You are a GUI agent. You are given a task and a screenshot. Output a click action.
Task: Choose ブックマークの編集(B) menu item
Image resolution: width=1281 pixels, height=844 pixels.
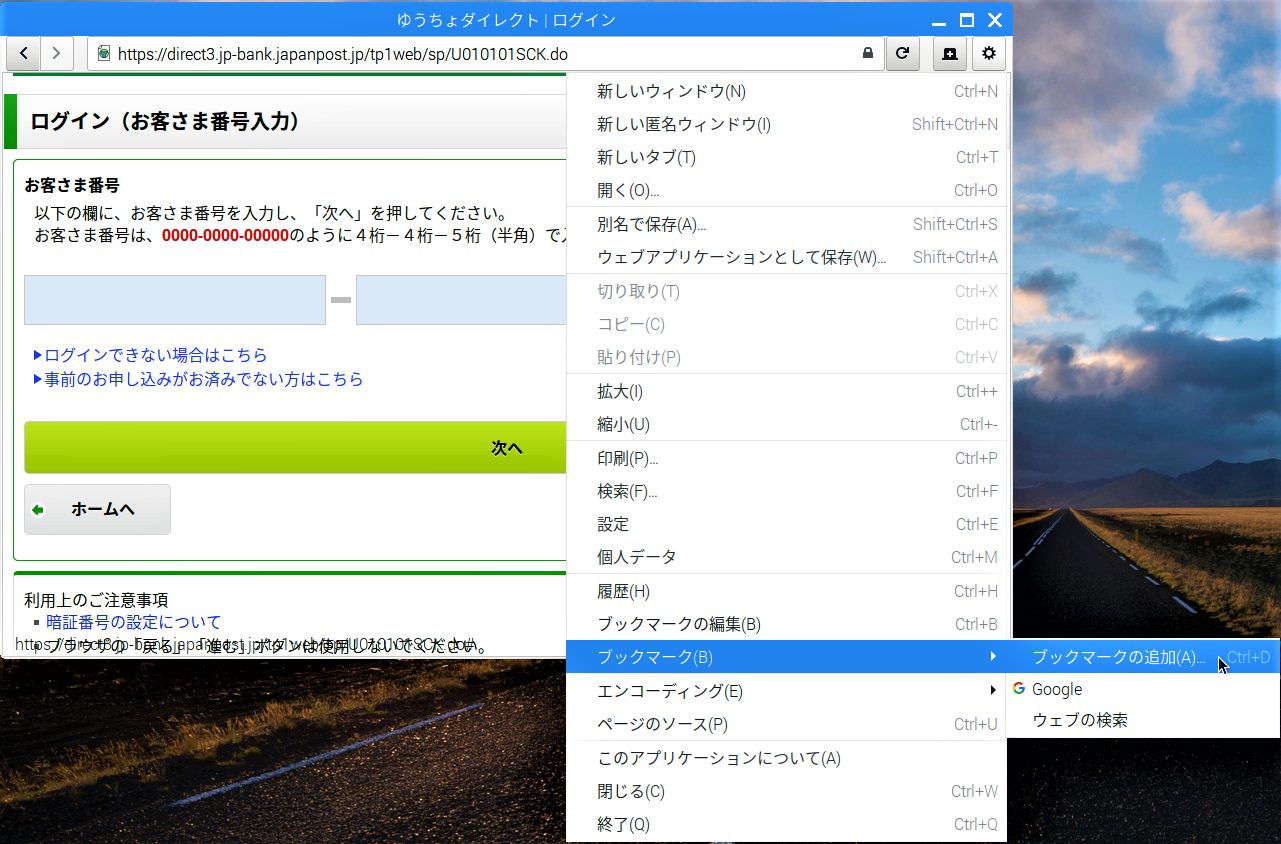click(786, 624)
